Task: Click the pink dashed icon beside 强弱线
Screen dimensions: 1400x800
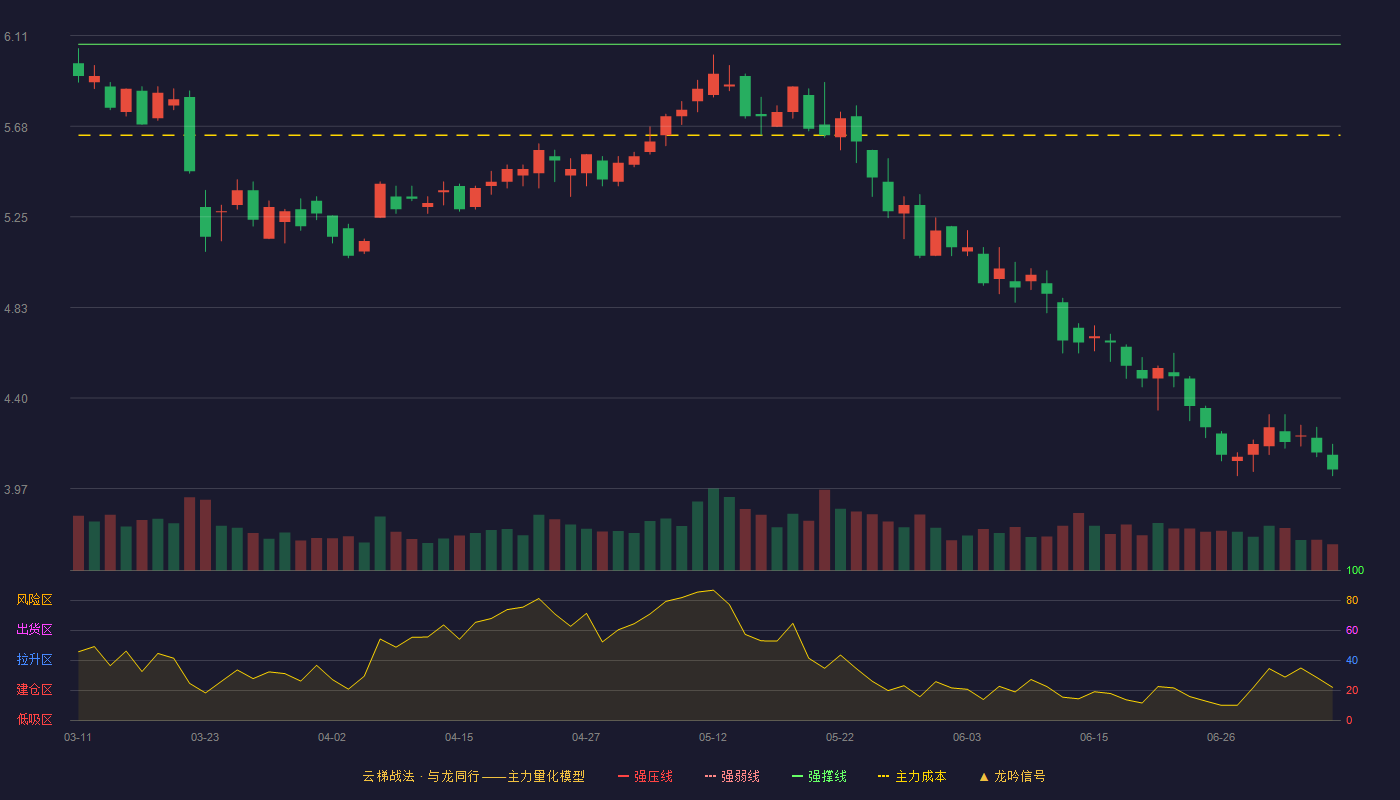Action: tap(710, 776)
